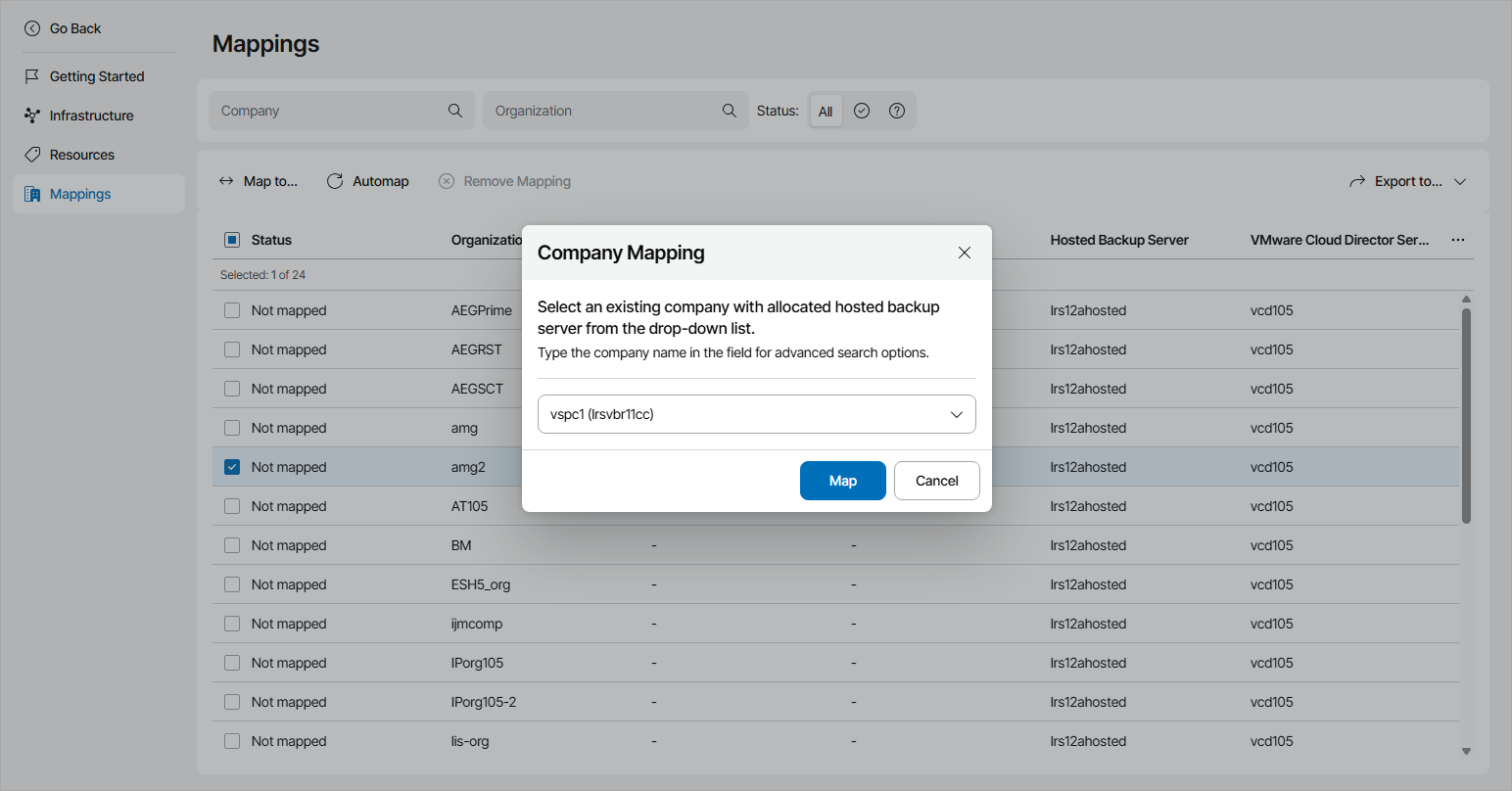The image size is (1512, 791).
Task: Close the Company Mapping dialog
Action: tap(965, 253)
